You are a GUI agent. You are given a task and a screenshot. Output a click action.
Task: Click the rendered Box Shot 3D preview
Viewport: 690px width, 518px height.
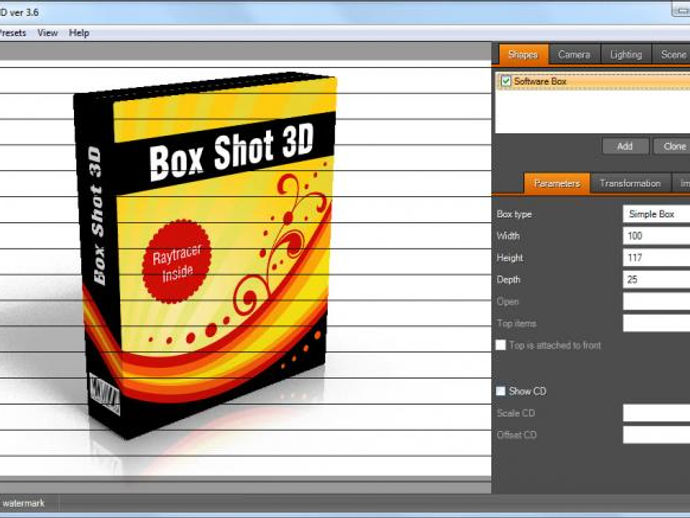click(x=207, y=255)
